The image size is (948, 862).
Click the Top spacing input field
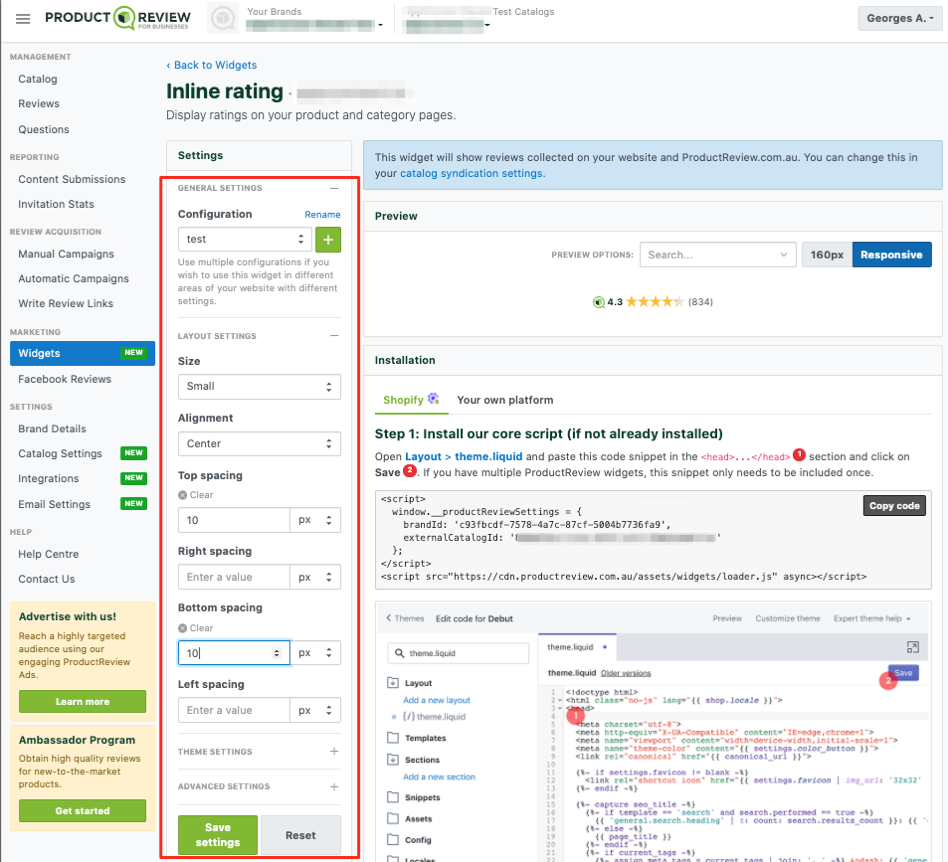(x=234, y=520)
